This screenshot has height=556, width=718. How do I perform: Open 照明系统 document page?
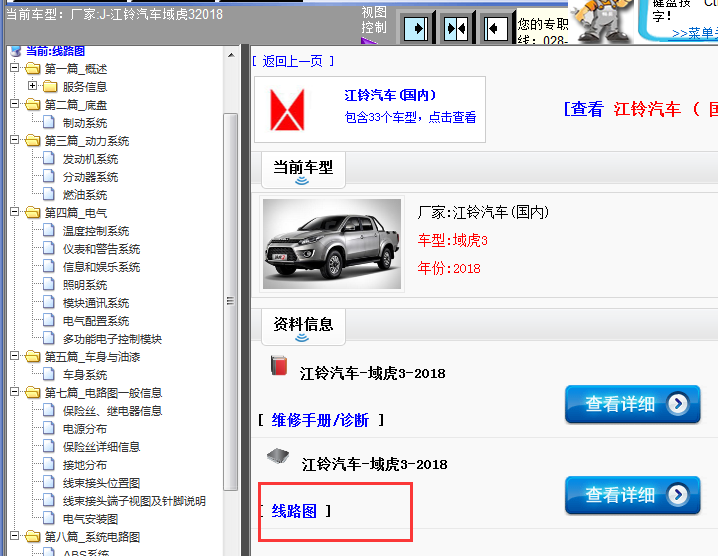point(85,285)
